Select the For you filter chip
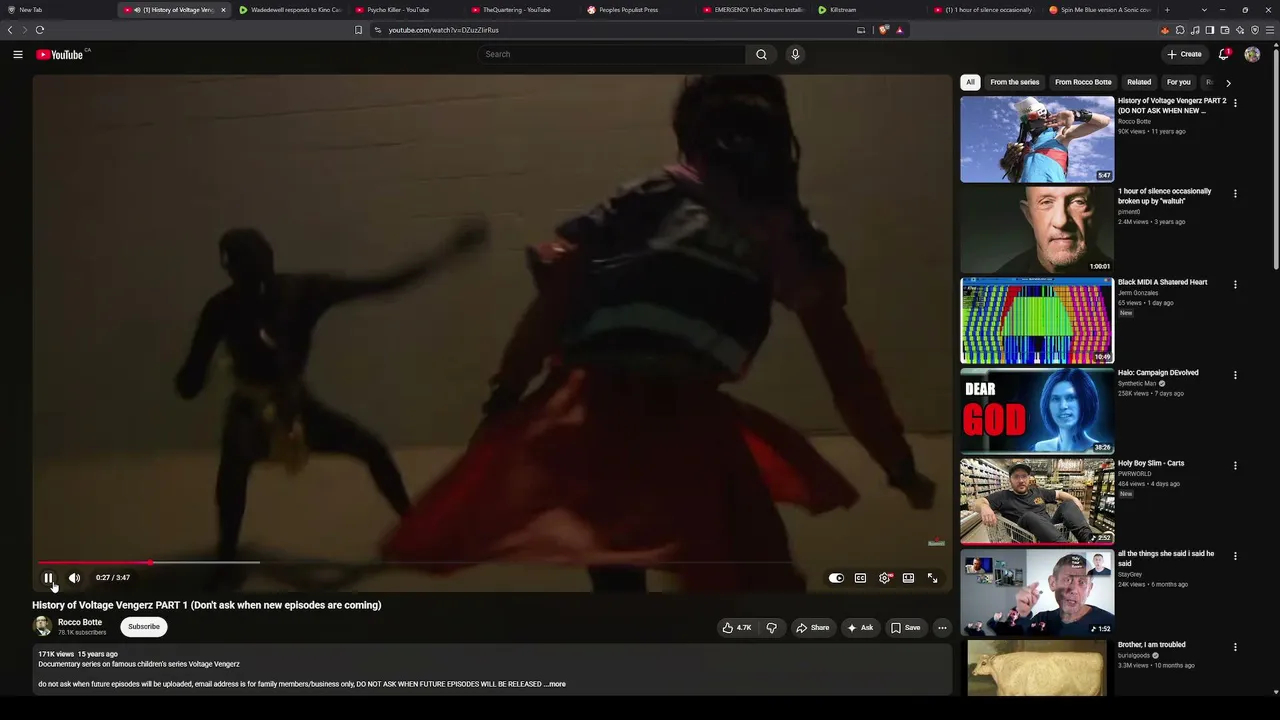This screenshot has width=1280, height=720. (x=1179, y=82)
